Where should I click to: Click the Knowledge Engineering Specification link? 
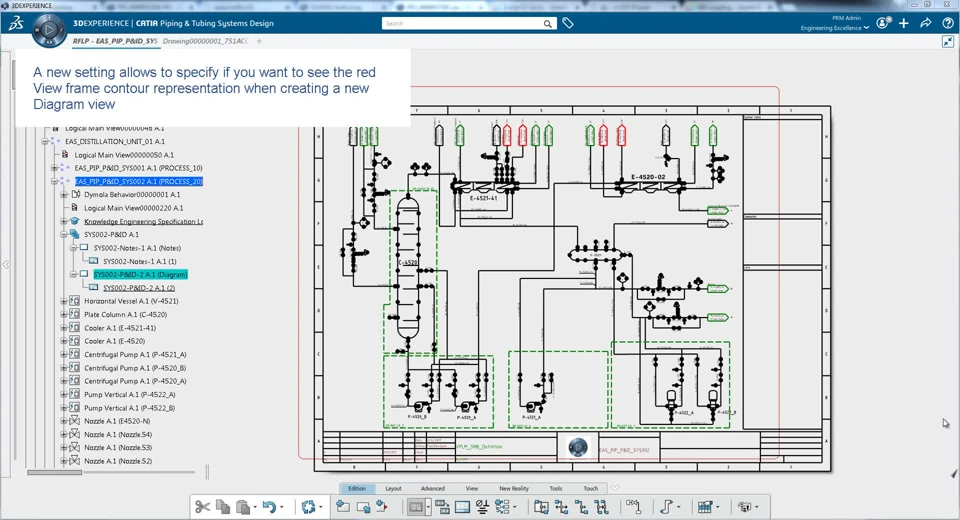[143, 221]
